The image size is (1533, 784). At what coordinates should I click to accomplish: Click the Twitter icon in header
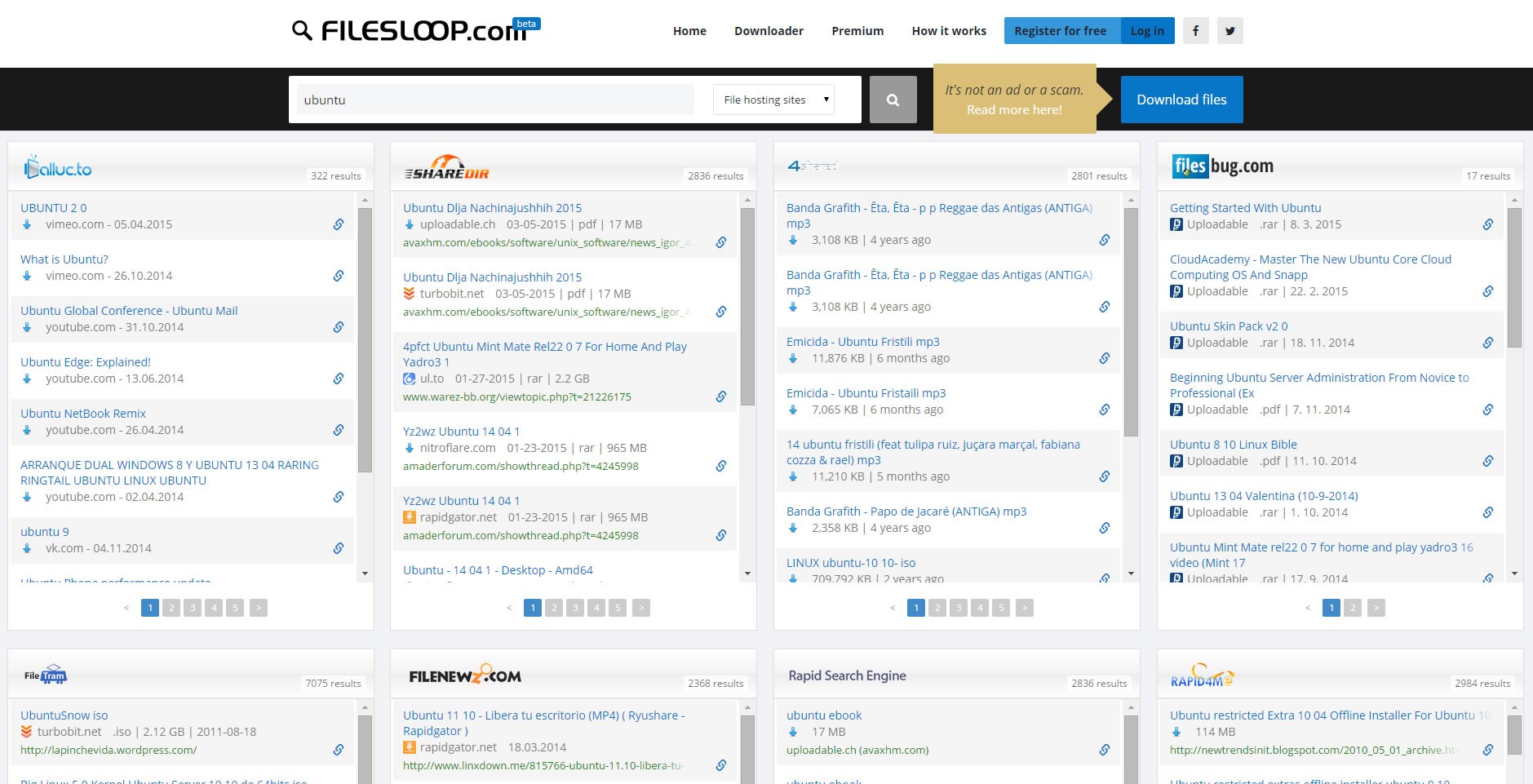click(x=1230, y=31)
